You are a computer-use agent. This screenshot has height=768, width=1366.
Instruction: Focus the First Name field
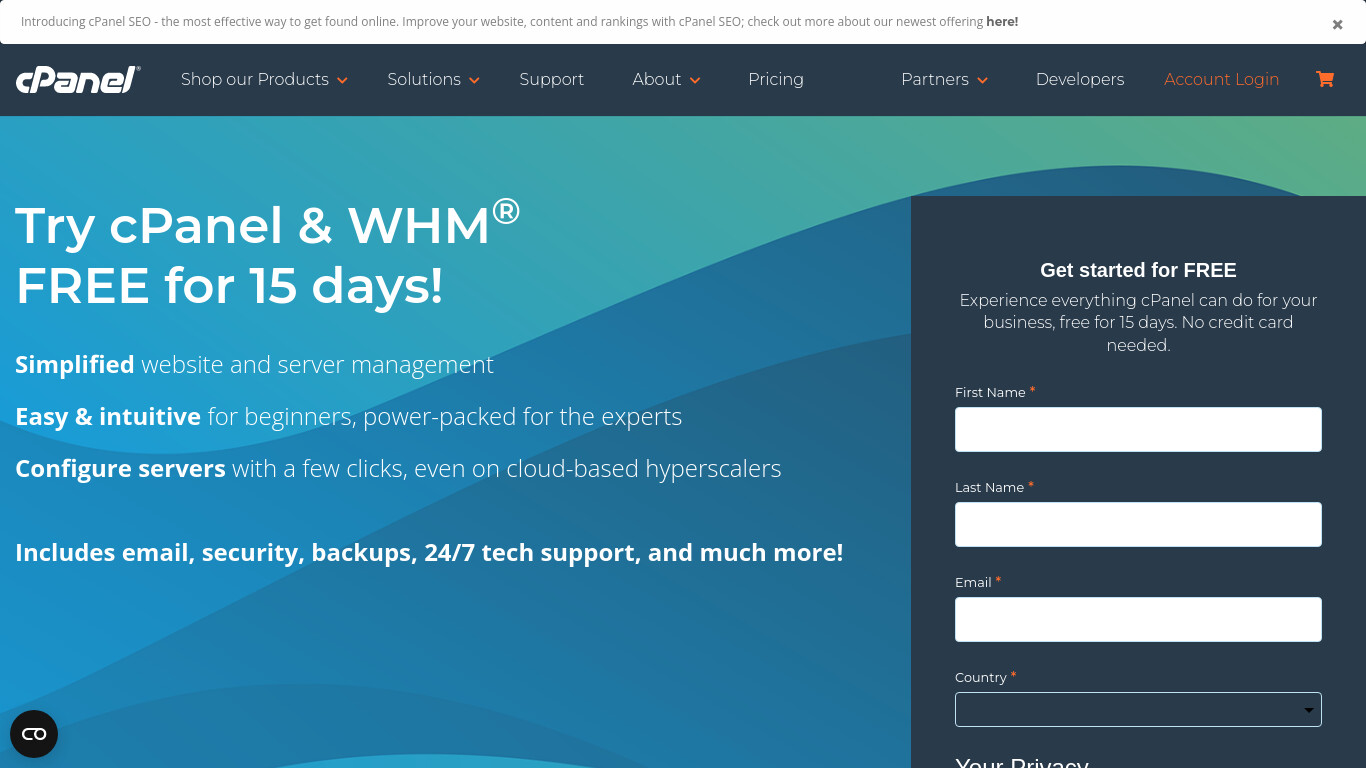point(1138,429)
